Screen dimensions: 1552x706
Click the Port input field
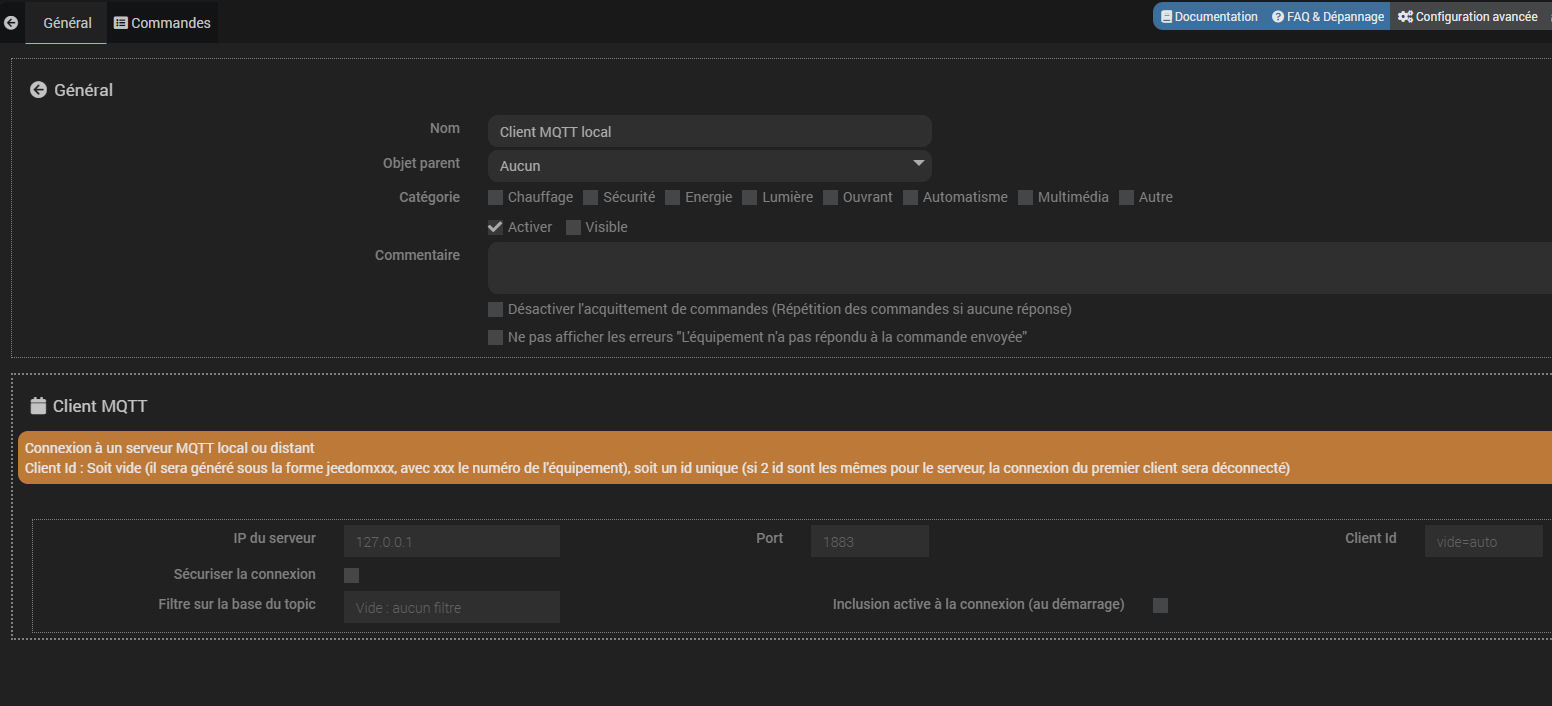(x=869, y=542)
